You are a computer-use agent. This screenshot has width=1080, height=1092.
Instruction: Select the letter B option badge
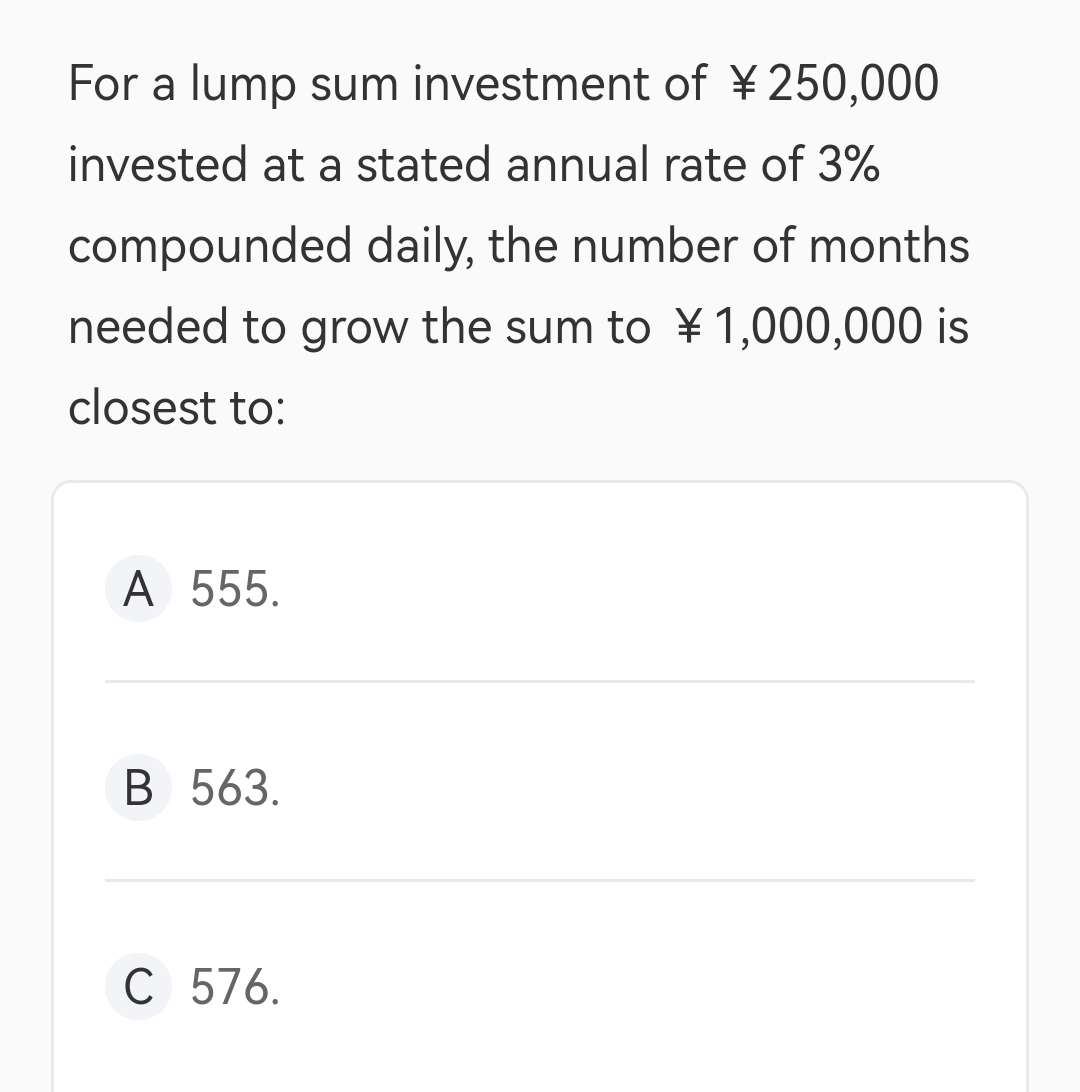138,788
